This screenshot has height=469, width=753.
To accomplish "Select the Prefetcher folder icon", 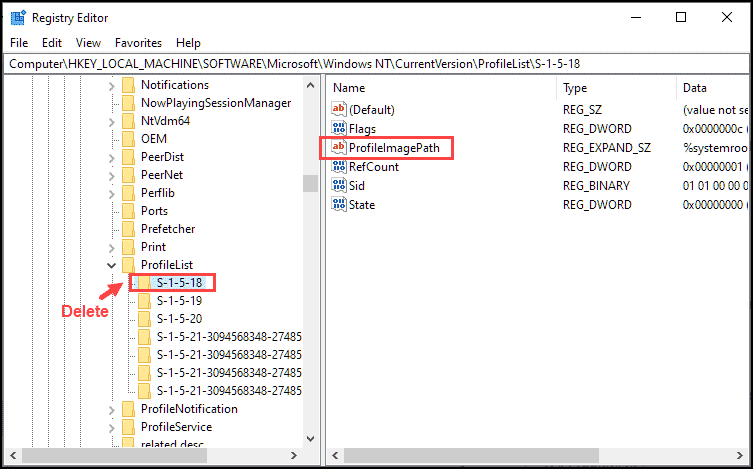I will pyautogui.click(x=128, y=229).
